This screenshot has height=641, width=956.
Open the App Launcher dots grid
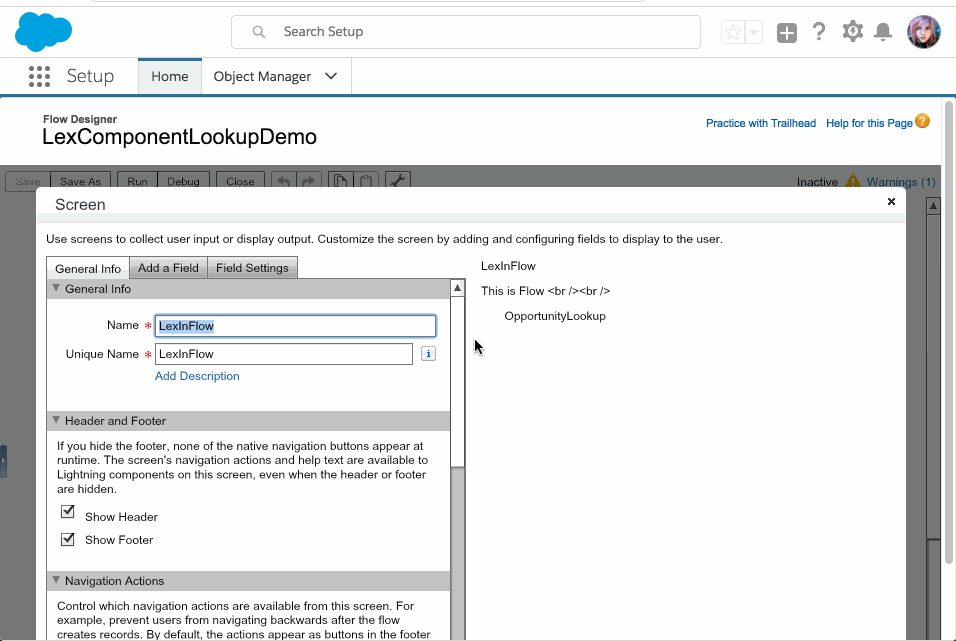coord(40,76)
